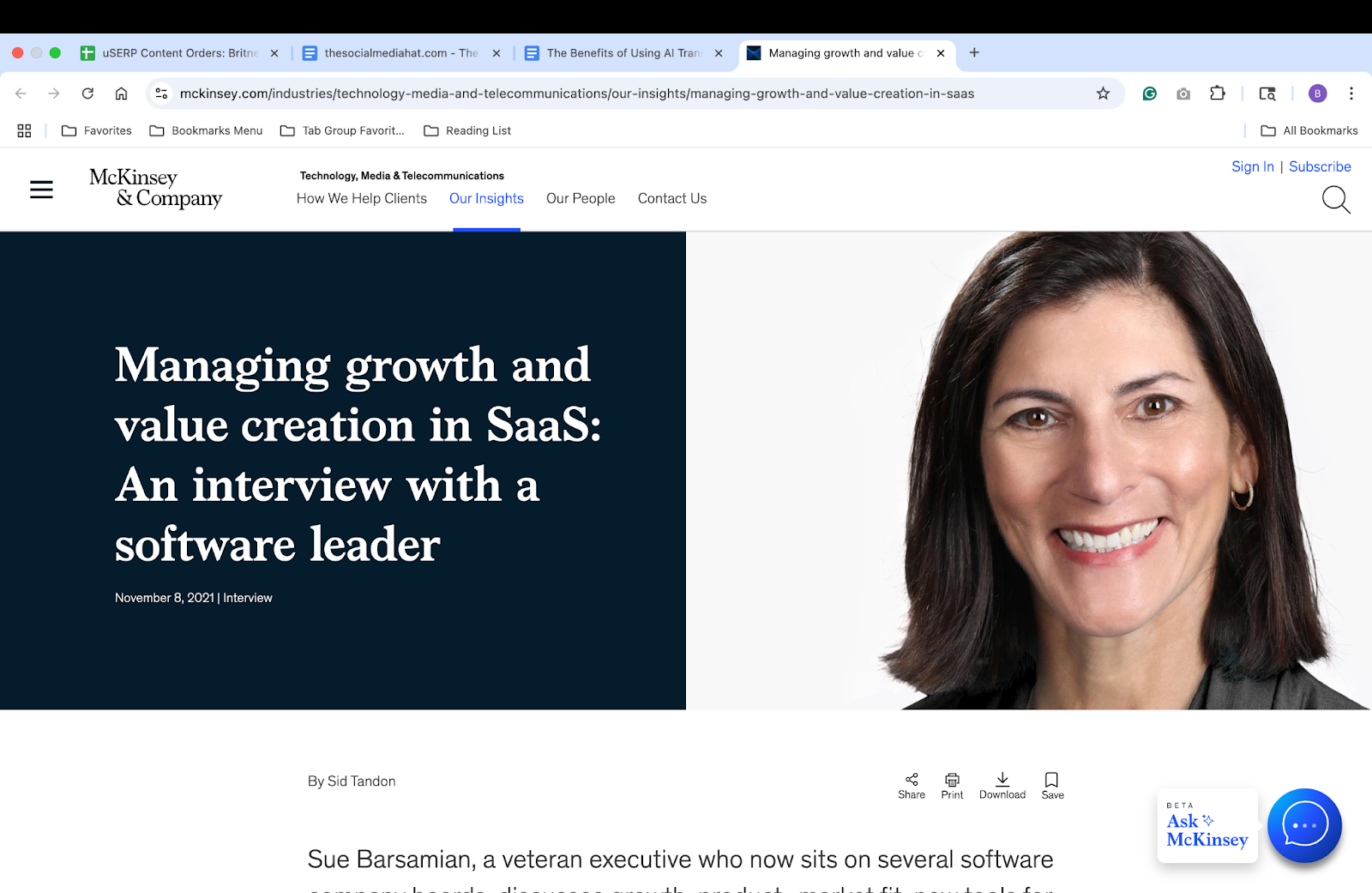Click the November 8, 2021 date text
Image resolution: width=1372 pixels, height=893 pixels.
tap(165, 598)
